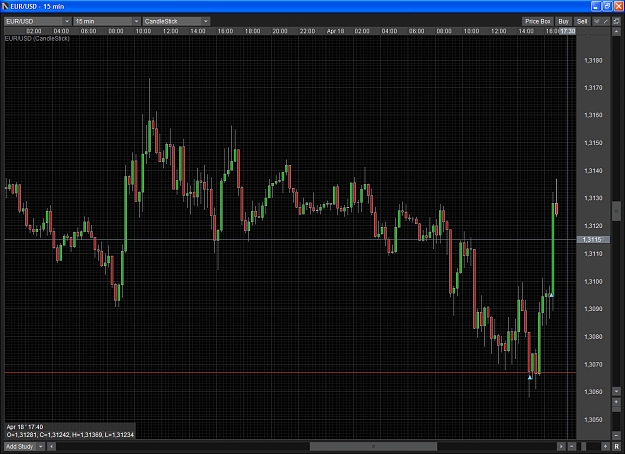Click the 1,3050 price axis label

(x=593, y=419)
